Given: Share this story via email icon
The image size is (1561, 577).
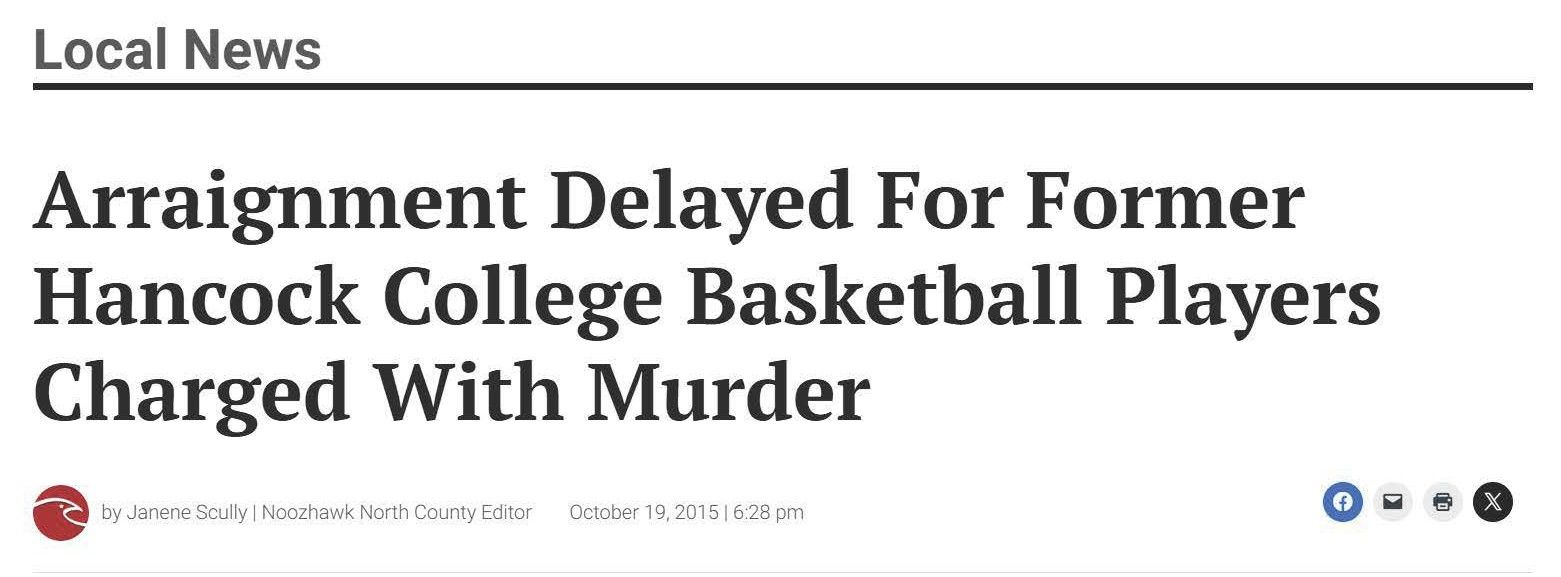Looking at the screenshot, I should coord(1392,502).
